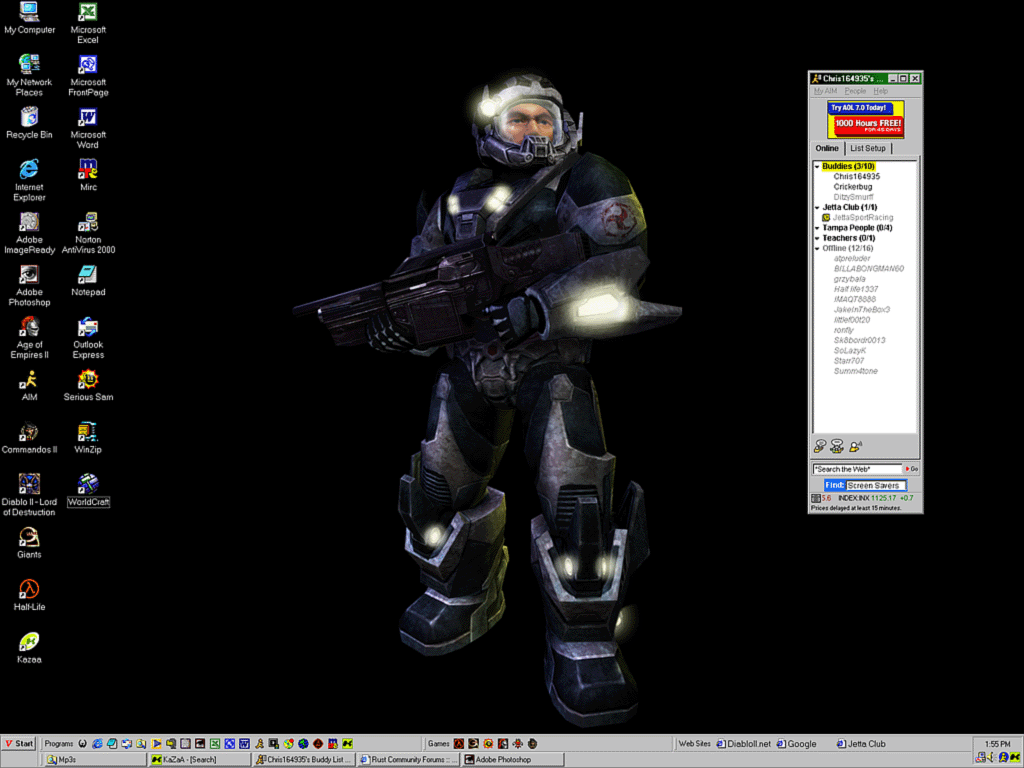
Task: Select the AIM desktop shortcut
Action: pos(29,385)
